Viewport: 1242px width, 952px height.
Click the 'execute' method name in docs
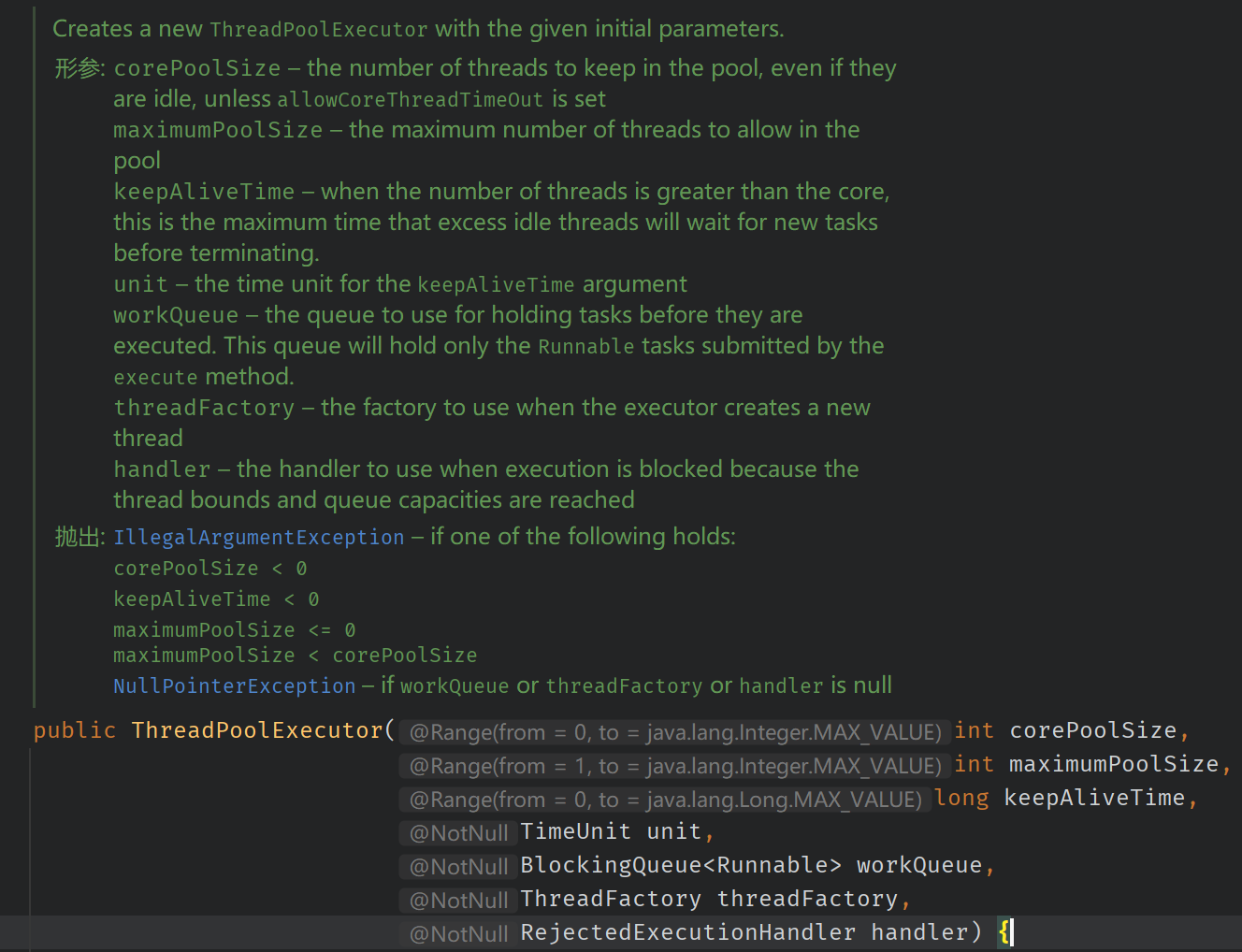155,378
